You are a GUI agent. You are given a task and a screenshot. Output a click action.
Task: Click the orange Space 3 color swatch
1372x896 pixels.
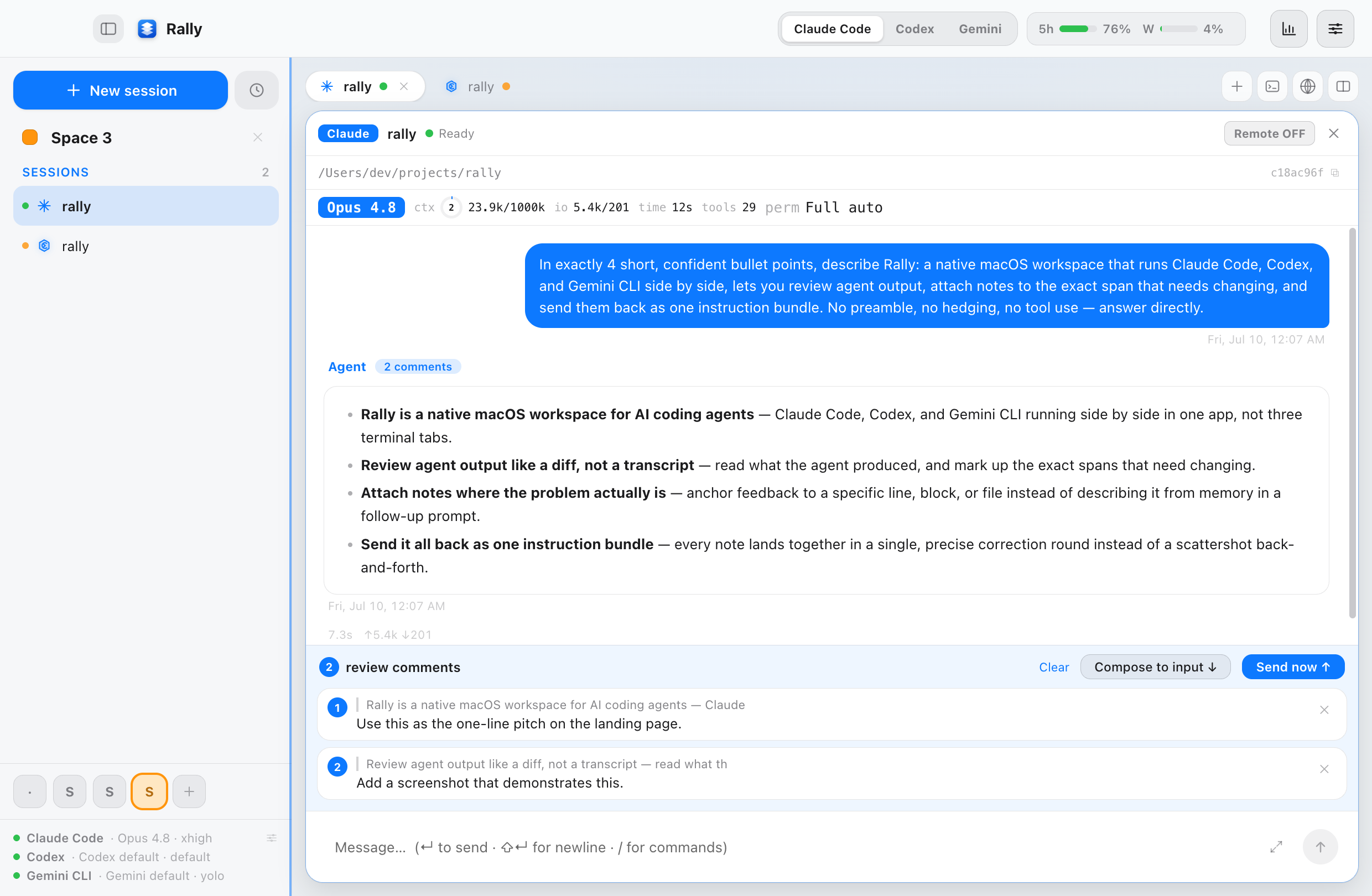(x=30, y=137)
